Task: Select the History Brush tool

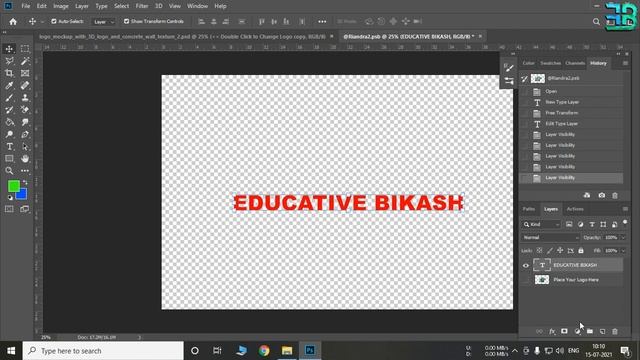Action: (x=9, y=110)
